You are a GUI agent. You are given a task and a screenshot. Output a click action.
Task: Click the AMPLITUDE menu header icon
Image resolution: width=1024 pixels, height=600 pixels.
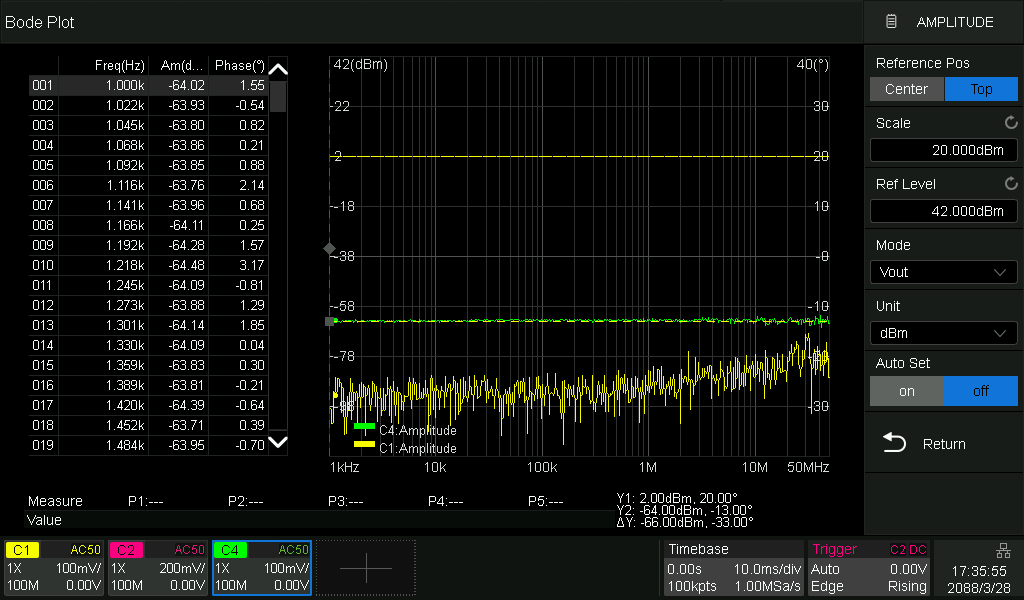click(x=892, y=22)
